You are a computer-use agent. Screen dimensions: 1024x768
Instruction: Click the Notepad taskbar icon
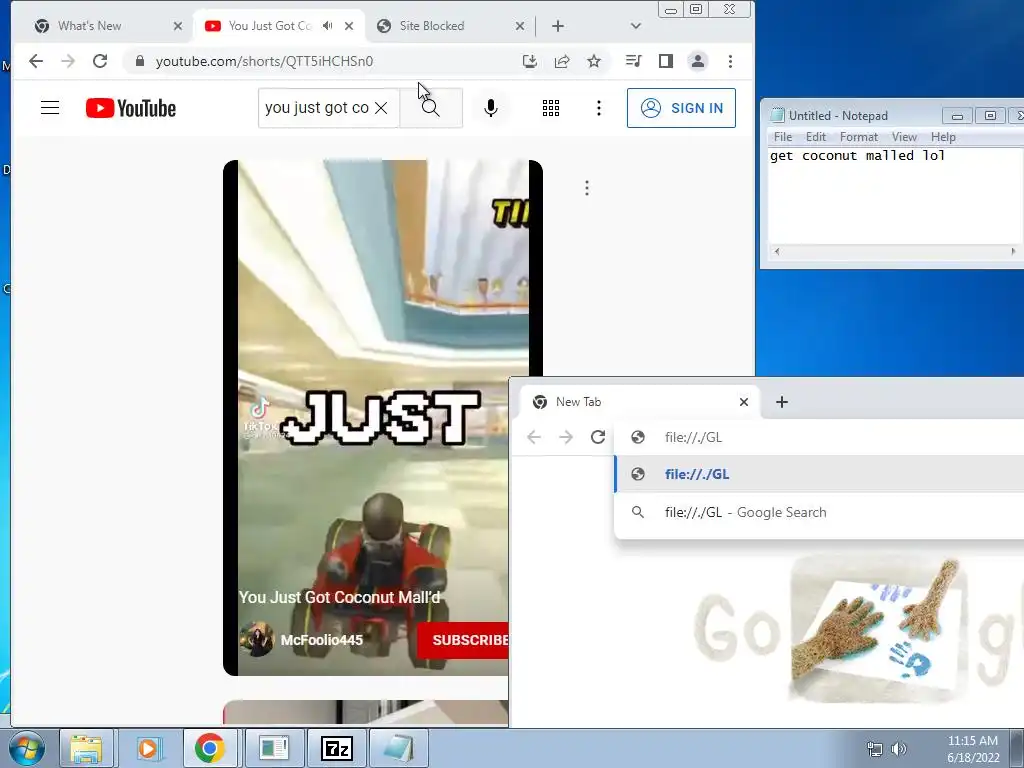[x=399, y=748]
